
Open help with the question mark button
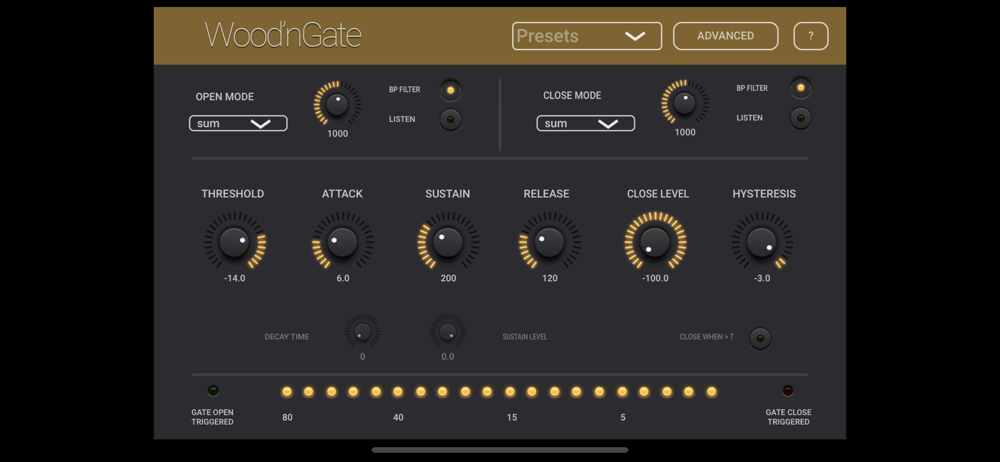(x=811, y=36)
